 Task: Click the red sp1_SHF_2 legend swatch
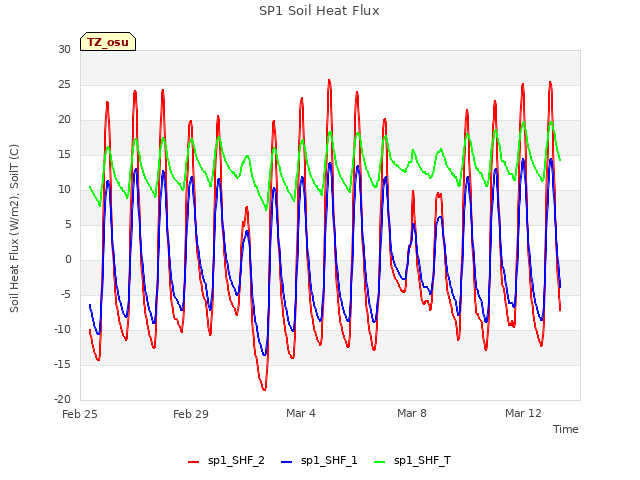click(x=193, y=462)
